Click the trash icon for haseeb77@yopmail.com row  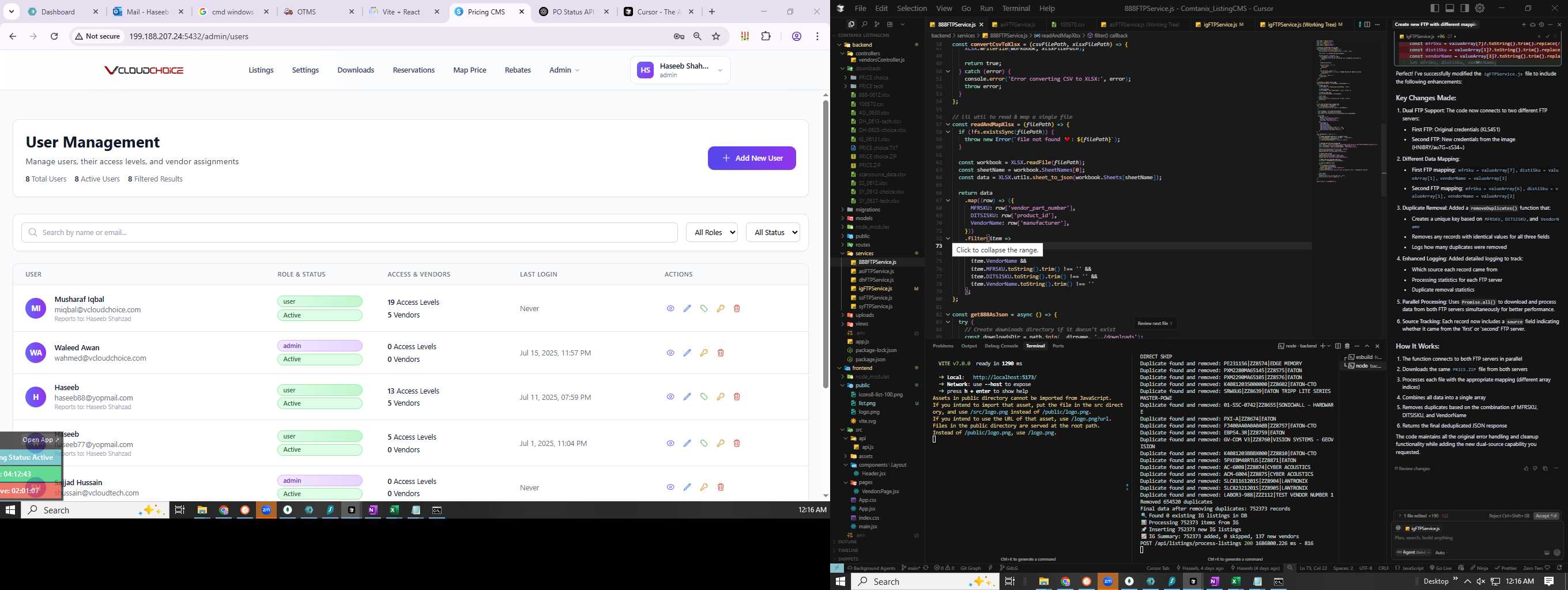click(737, 444)
